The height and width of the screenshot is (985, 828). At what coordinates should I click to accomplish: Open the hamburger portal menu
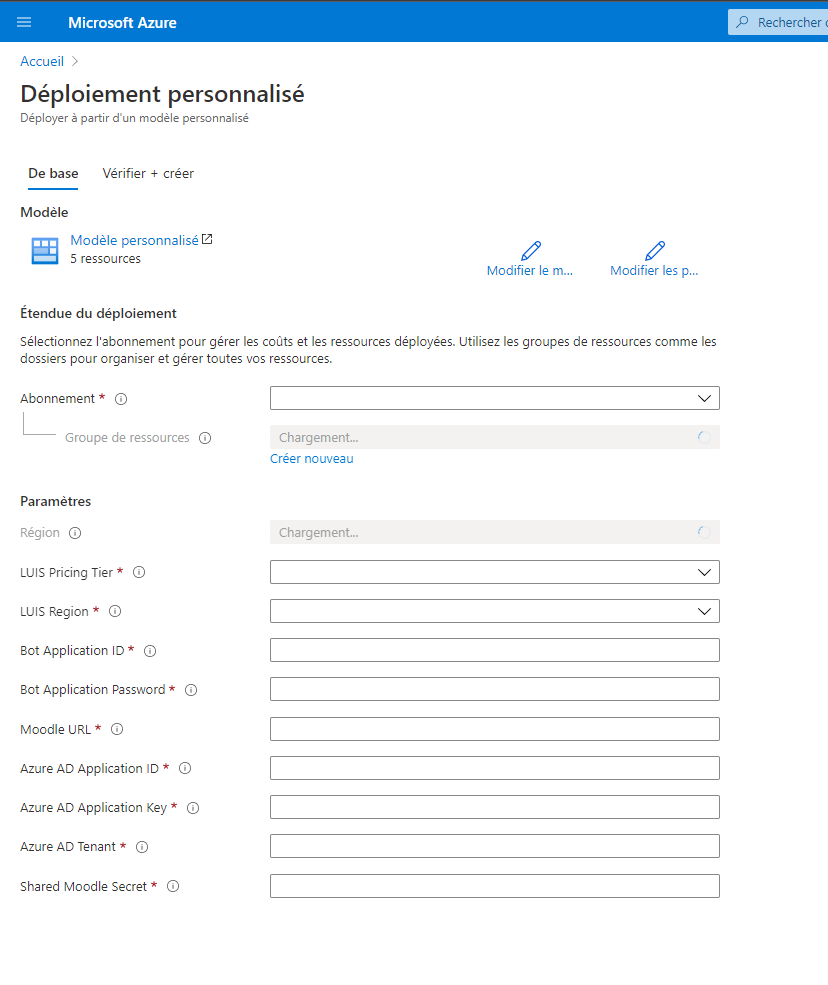[x=24, y=23]
